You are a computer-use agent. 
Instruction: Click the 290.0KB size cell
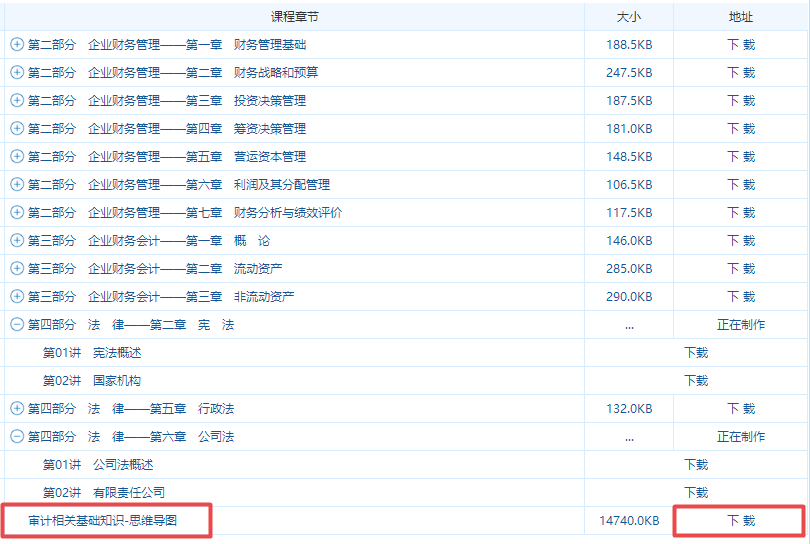coord(629,297)
